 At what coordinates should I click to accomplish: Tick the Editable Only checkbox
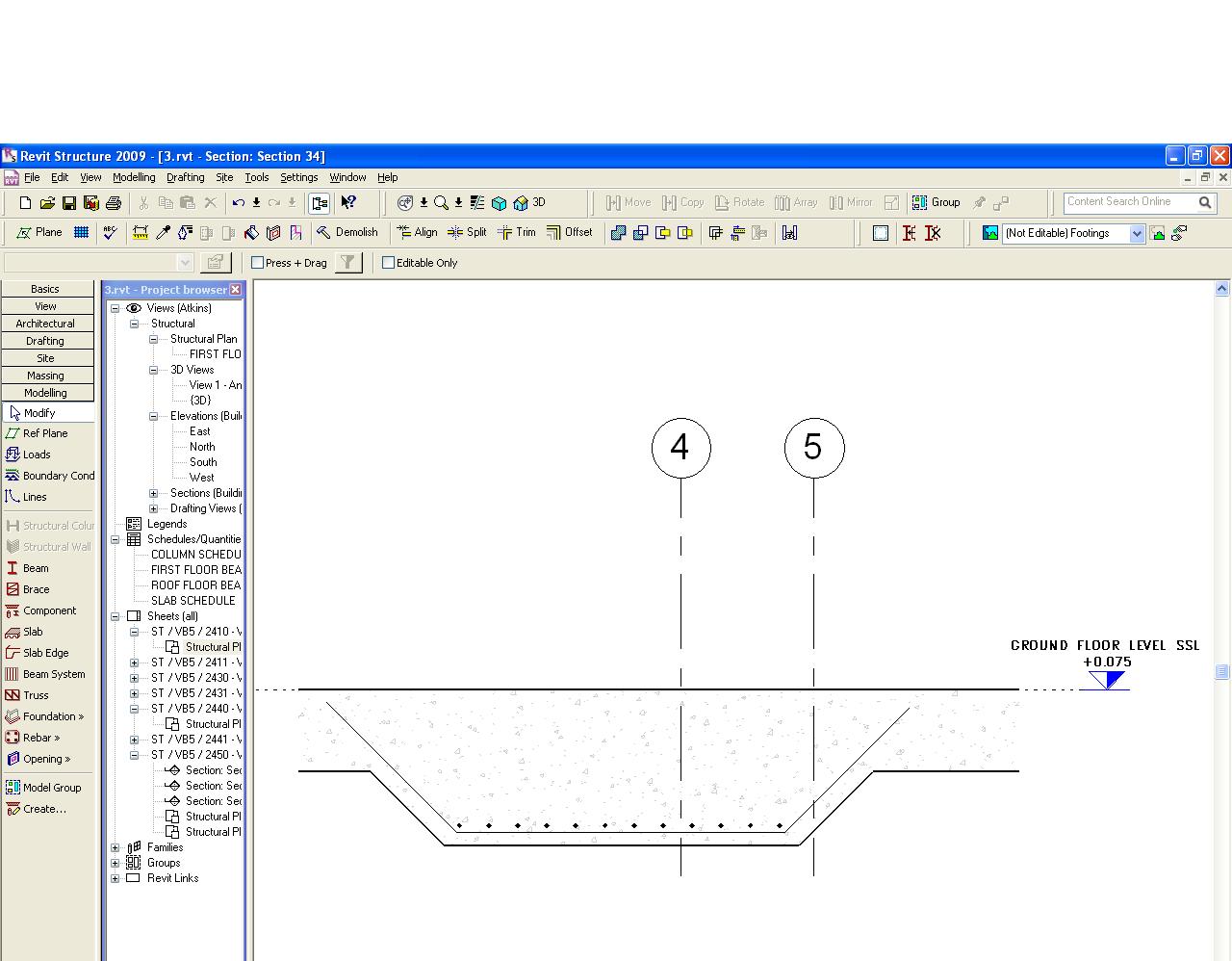tap(389, 263)
